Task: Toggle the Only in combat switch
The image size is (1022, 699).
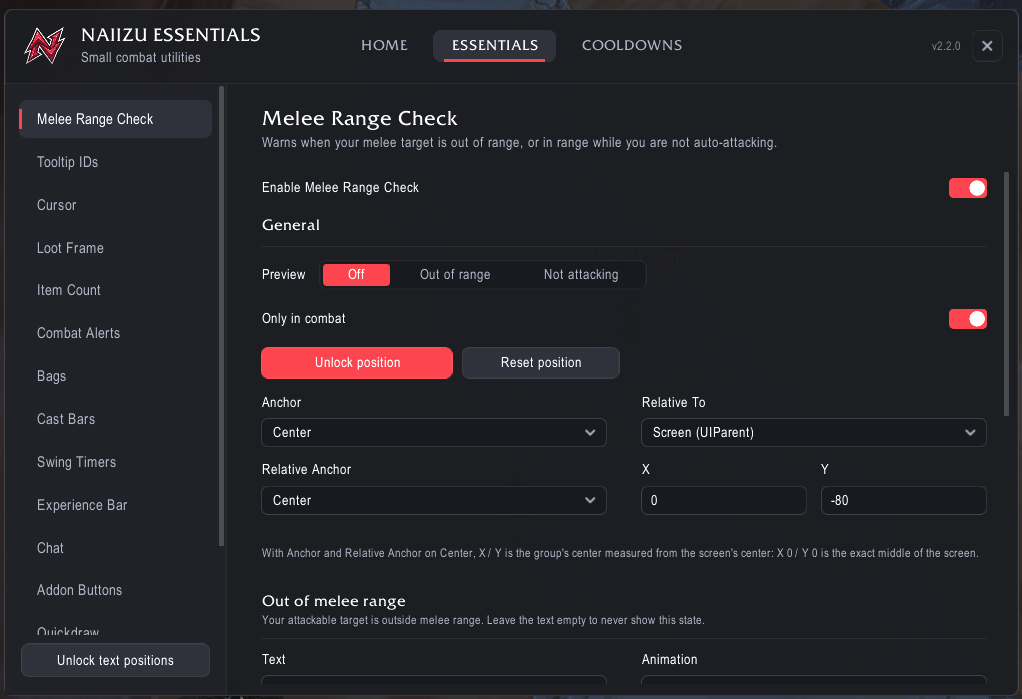Action: pyautogui.click(x=967, y=319)
